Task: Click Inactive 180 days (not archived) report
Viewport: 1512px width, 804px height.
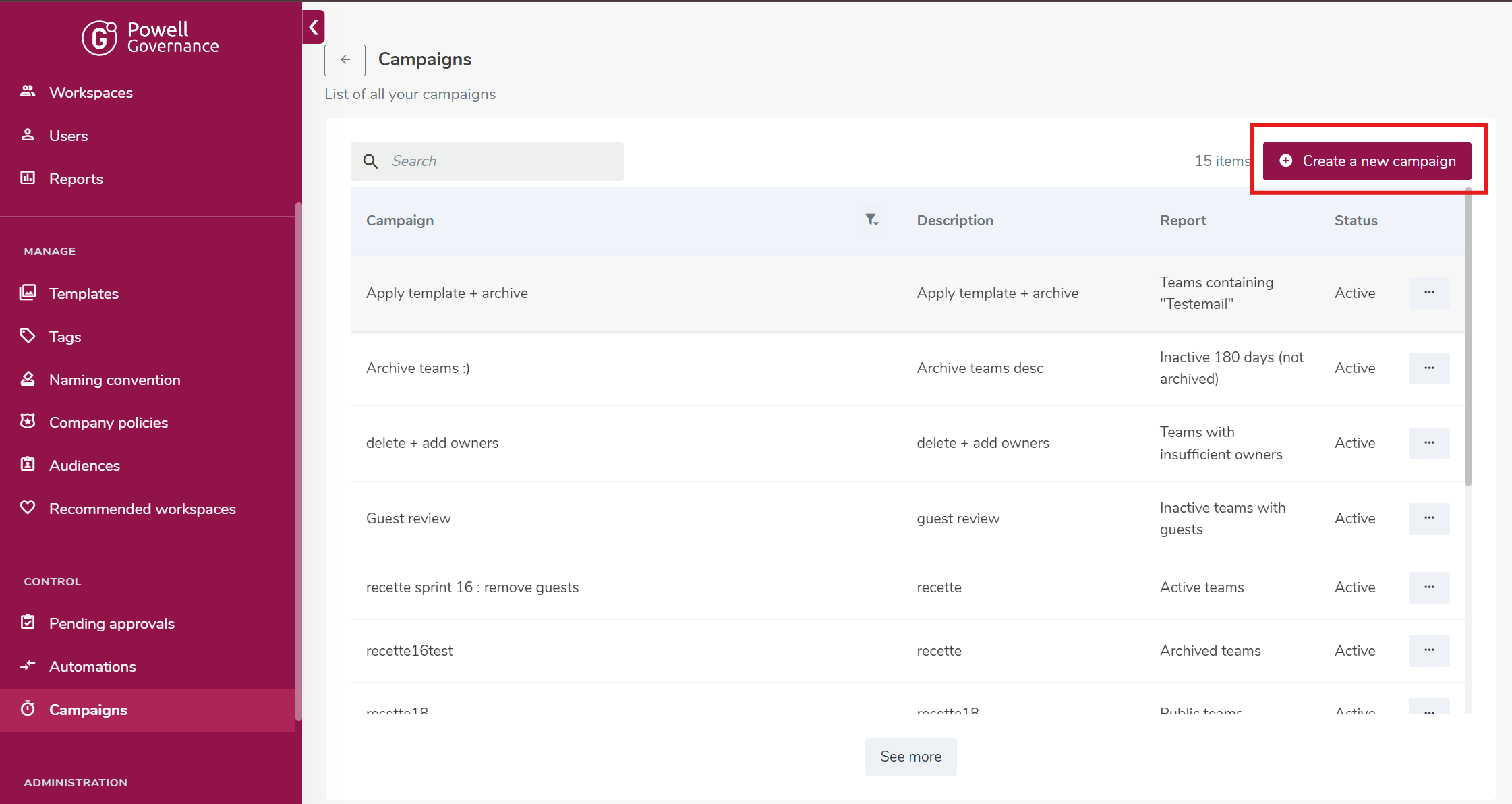Action: (x=1231, y=368)
